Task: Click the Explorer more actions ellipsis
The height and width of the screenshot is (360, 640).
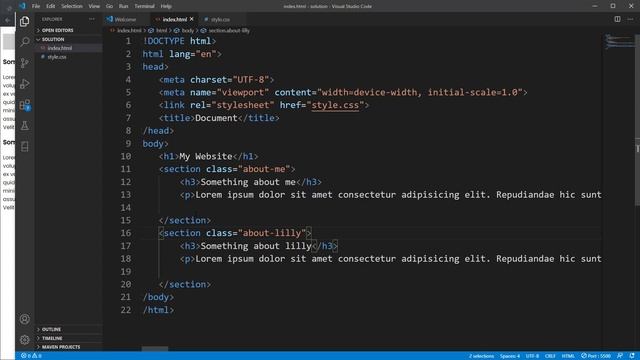Action: (91, 19)
